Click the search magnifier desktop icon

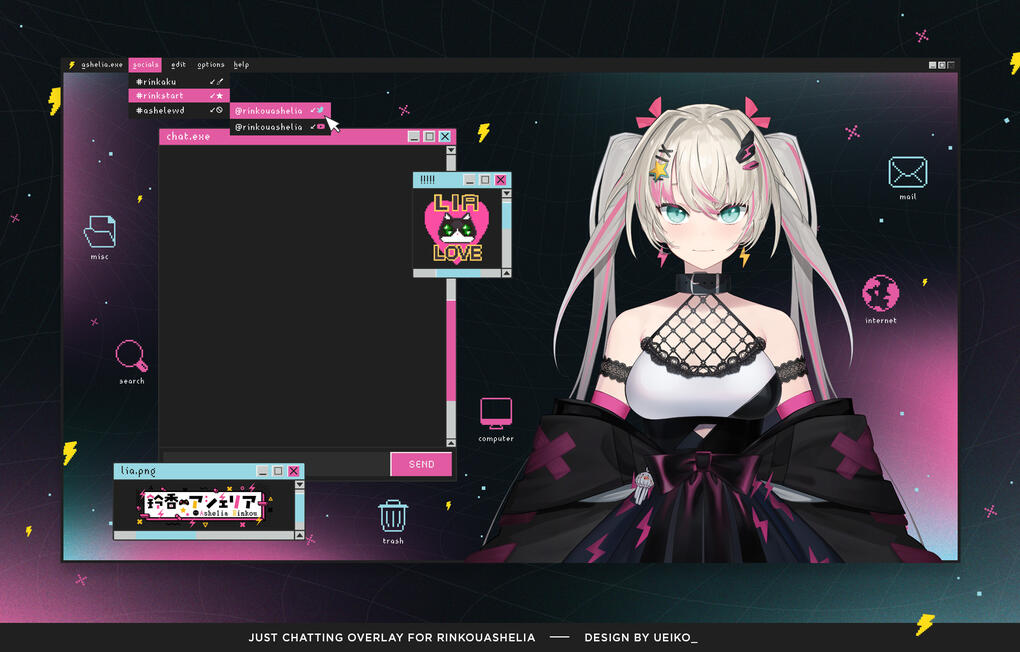[x=131, y=356]
